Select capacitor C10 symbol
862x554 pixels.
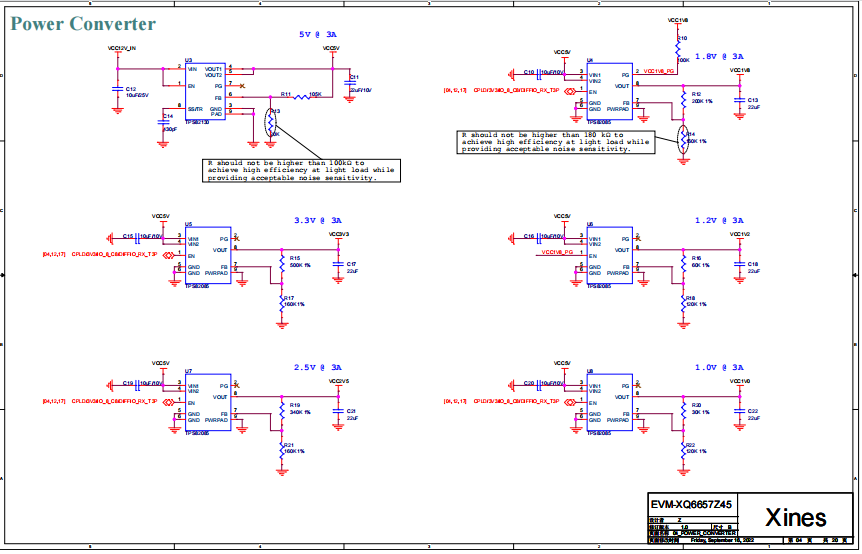point(539,72)
